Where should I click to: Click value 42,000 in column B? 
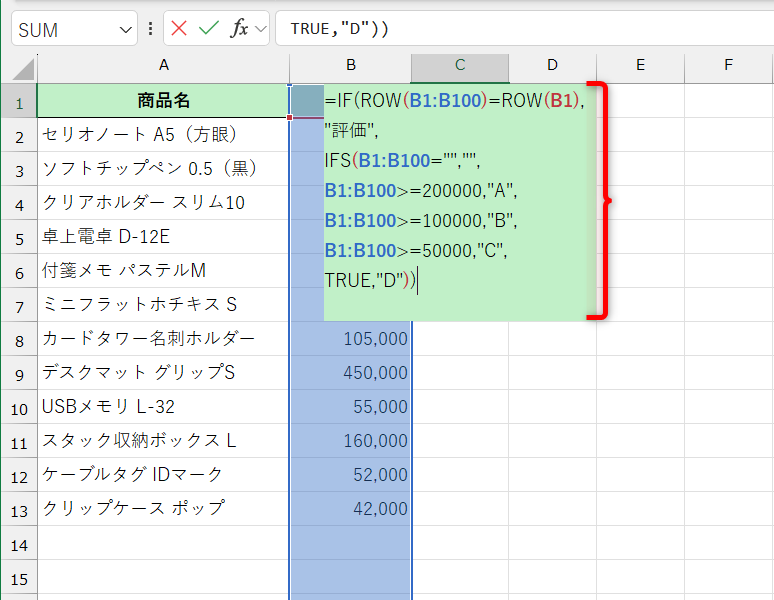point(350,509)
